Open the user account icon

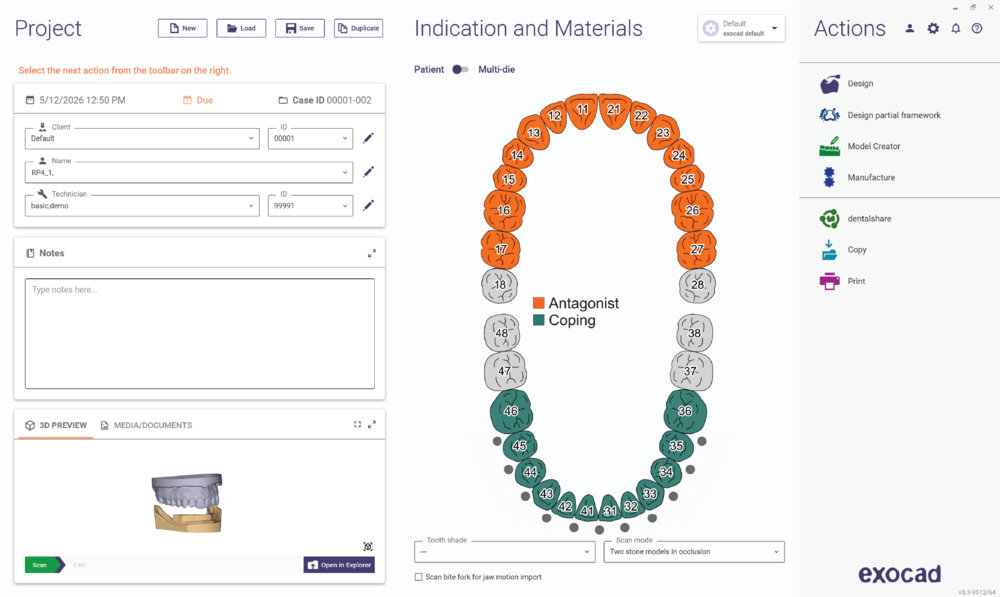coord(909,29)
